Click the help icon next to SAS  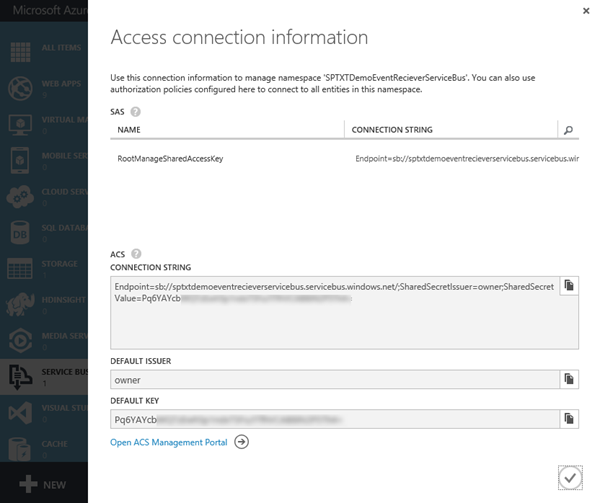pyautogui.click(x=135, y=112)
